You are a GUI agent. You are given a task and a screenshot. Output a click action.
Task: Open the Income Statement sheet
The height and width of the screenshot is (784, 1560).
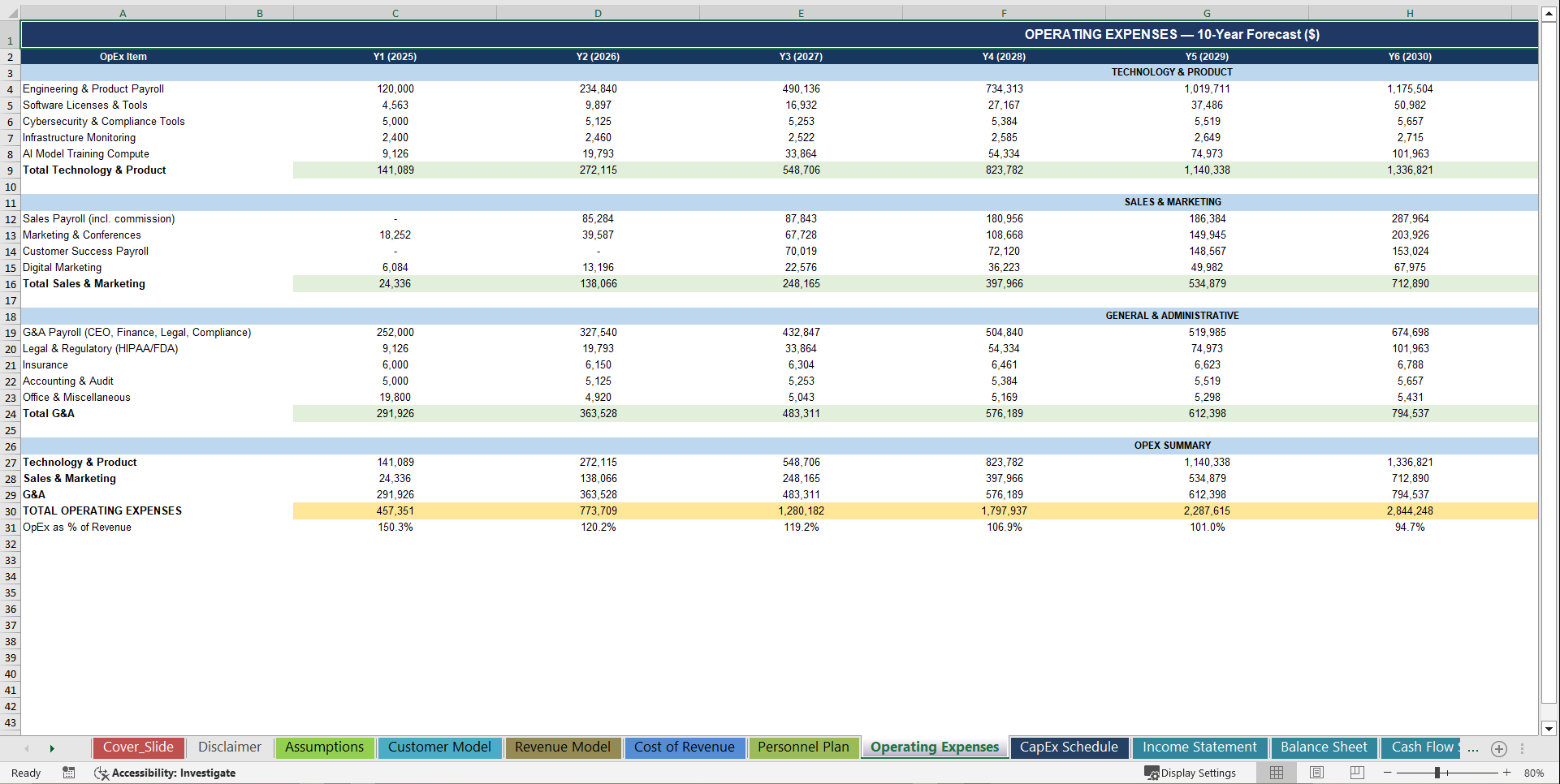pyautogui.click(x=1199, y=747)
